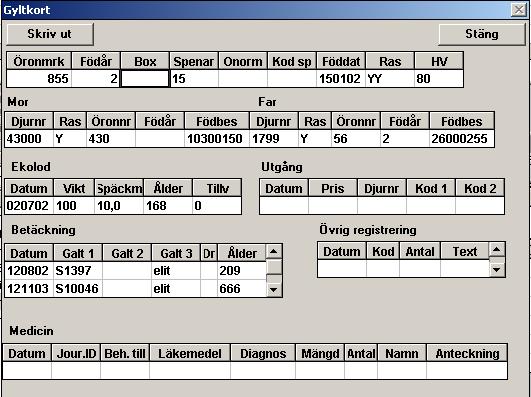Click the empty Utgång Pris cell

pyautogui.click(x=333, y=206)
